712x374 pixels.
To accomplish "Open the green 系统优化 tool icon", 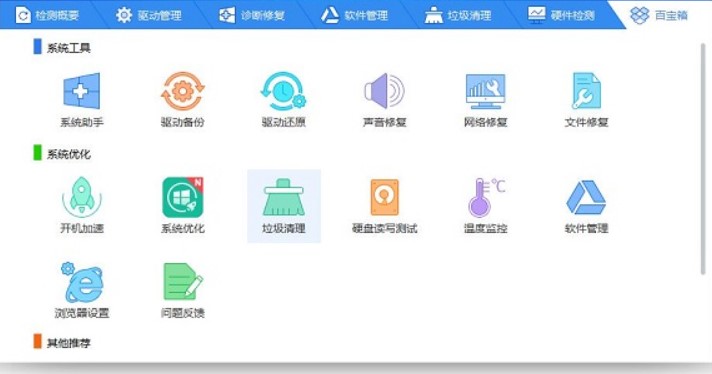I will click(183, 197).
